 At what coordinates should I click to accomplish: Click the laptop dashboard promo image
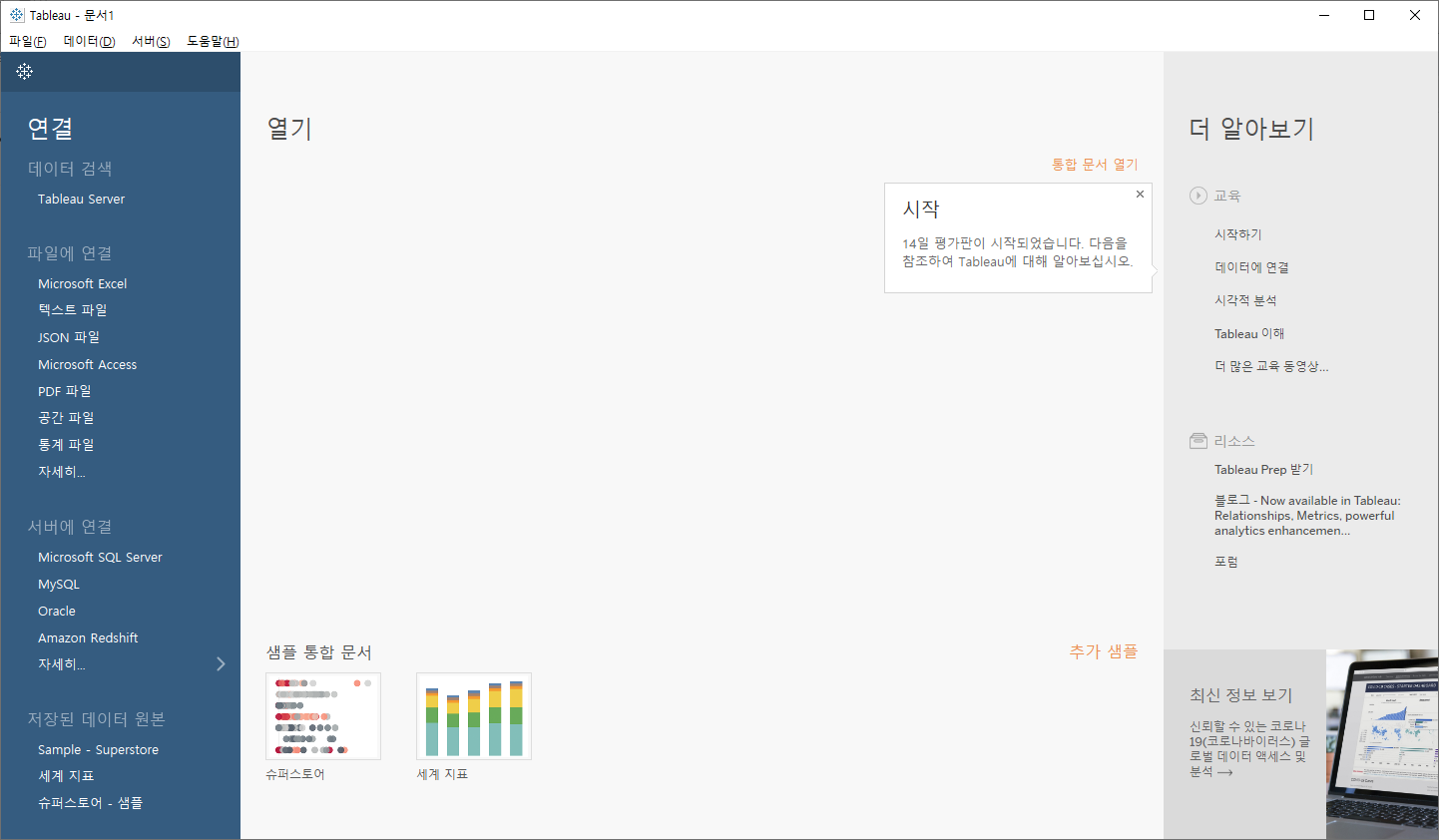click(x=1382, y=744)
